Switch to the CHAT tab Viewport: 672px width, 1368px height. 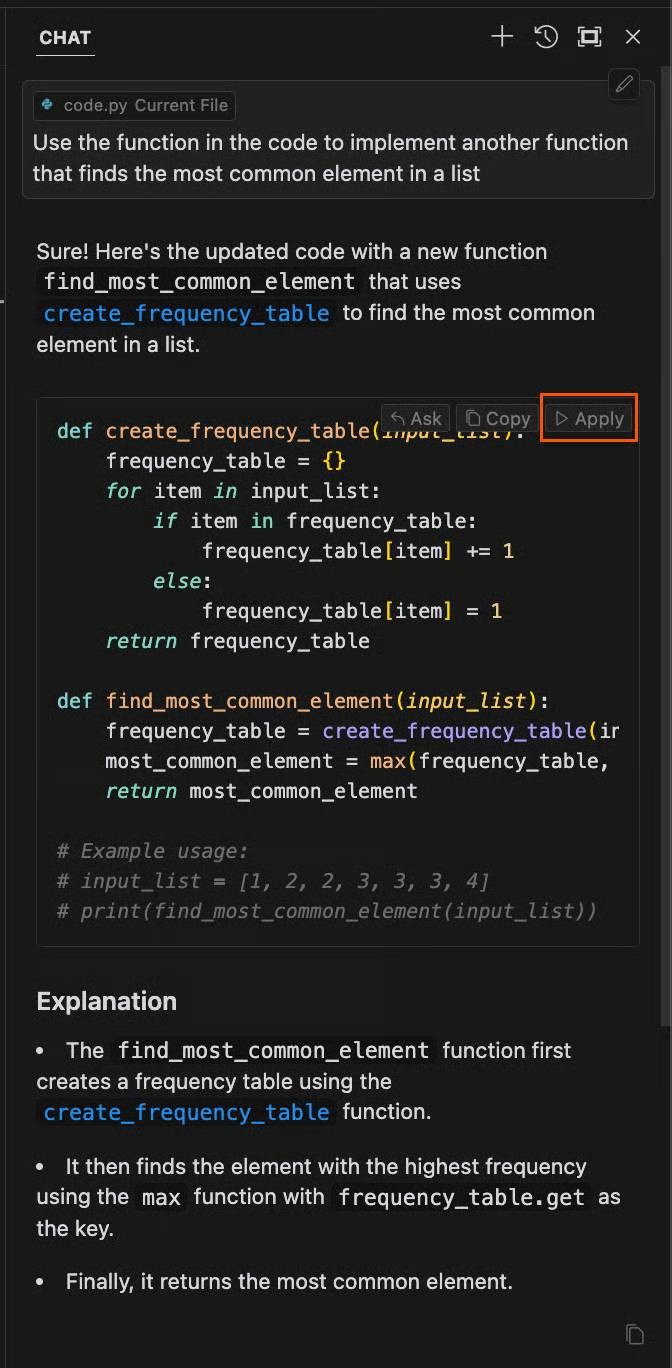[x=64, y=38]
